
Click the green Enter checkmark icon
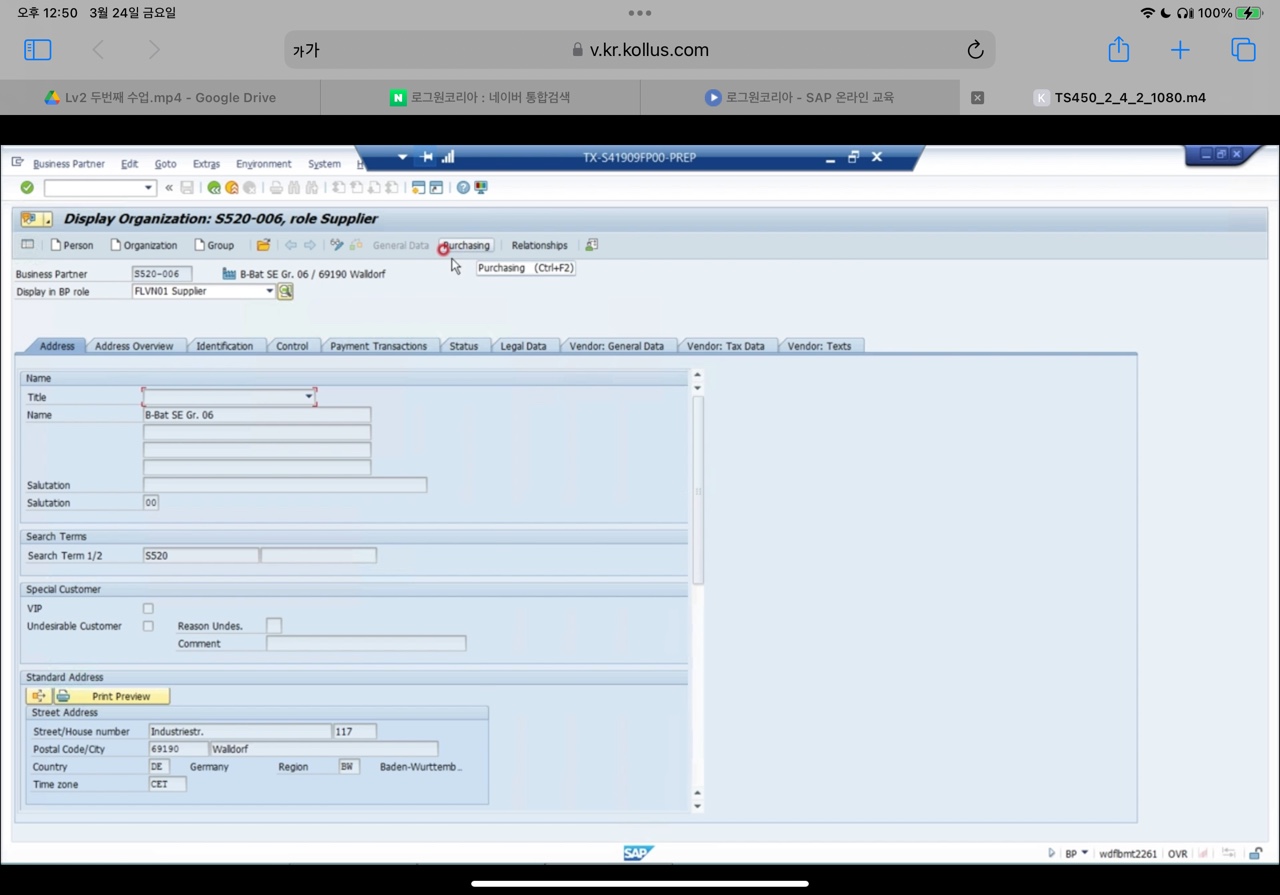27,187
